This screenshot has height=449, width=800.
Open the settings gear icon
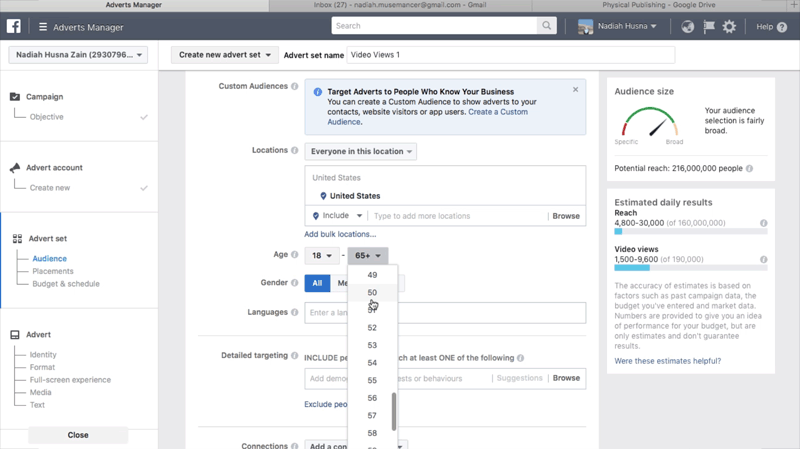tap(729, 27)
